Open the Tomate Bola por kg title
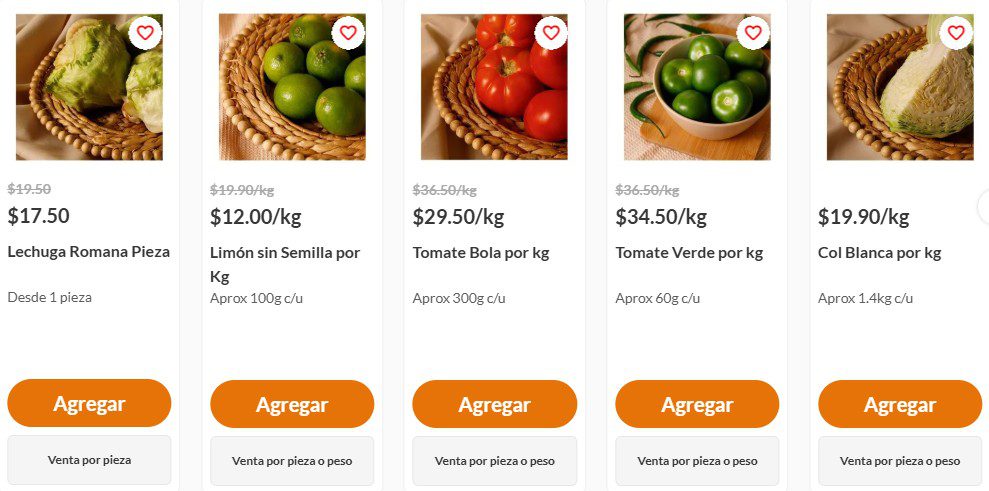The height and width of the screenshot is (491, 989). pyautogui.click(x=481, y=253)
